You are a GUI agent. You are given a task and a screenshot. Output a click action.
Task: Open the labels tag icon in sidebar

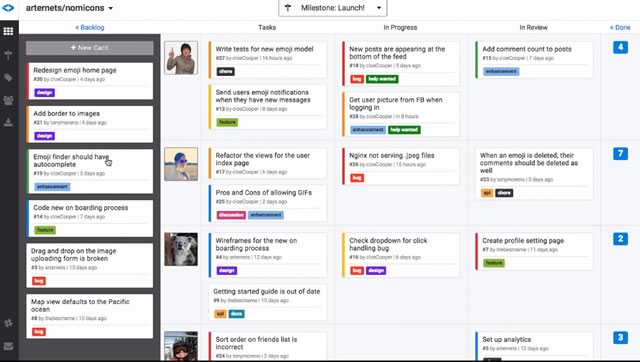[8, 78]
